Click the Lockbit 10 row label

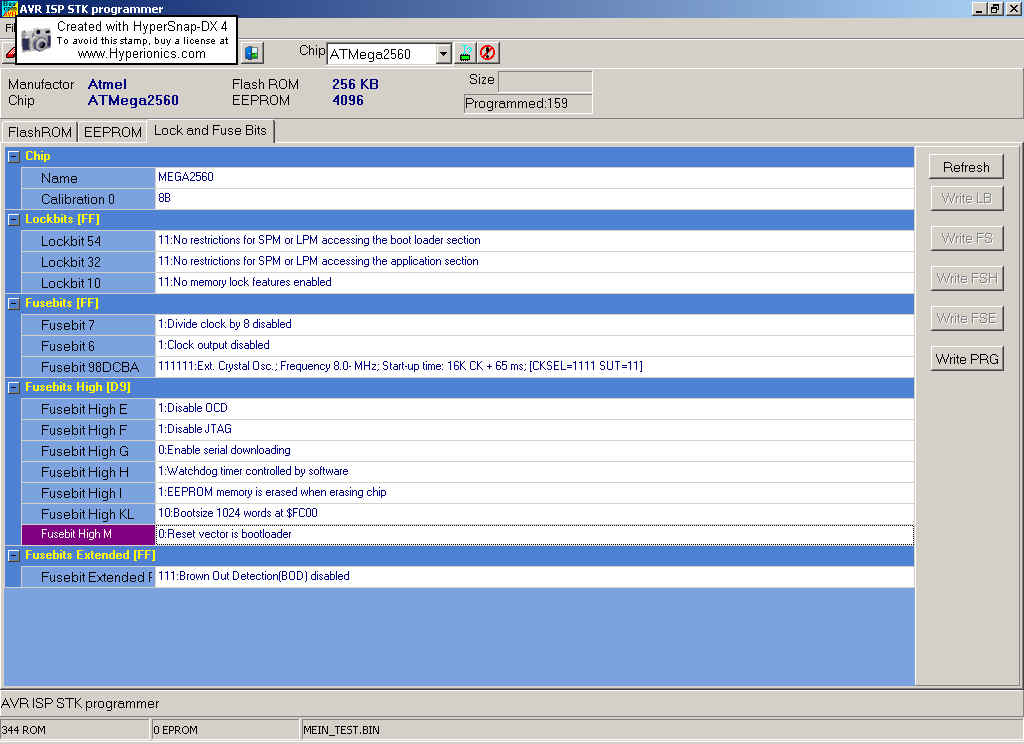tap(88, 283)
